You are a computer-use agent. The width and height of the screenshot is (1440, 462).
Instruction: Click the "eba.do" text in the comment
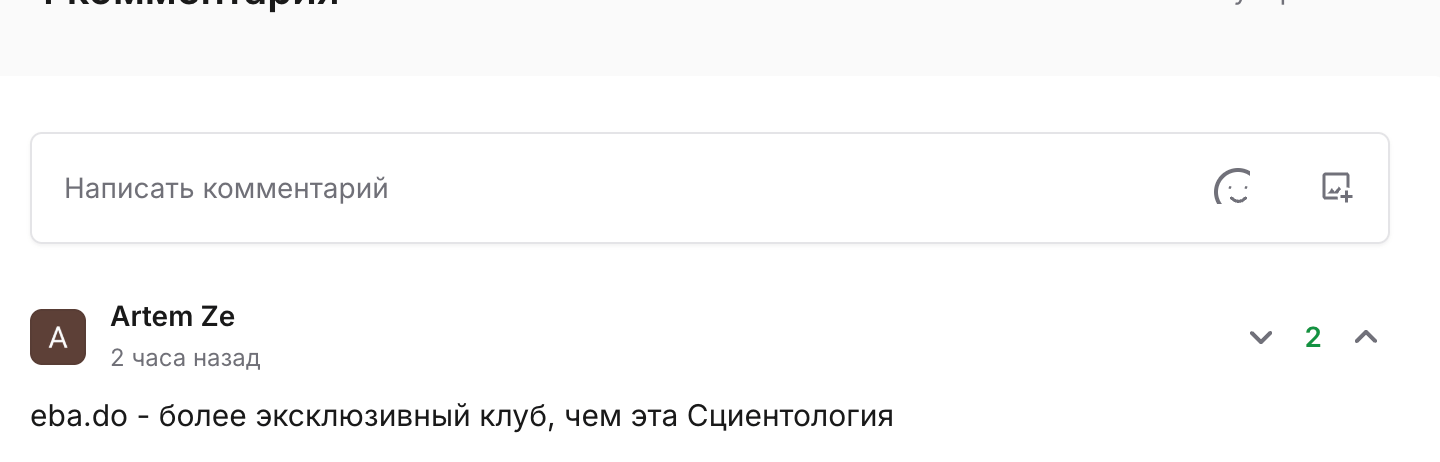click(x=79, y=416)
